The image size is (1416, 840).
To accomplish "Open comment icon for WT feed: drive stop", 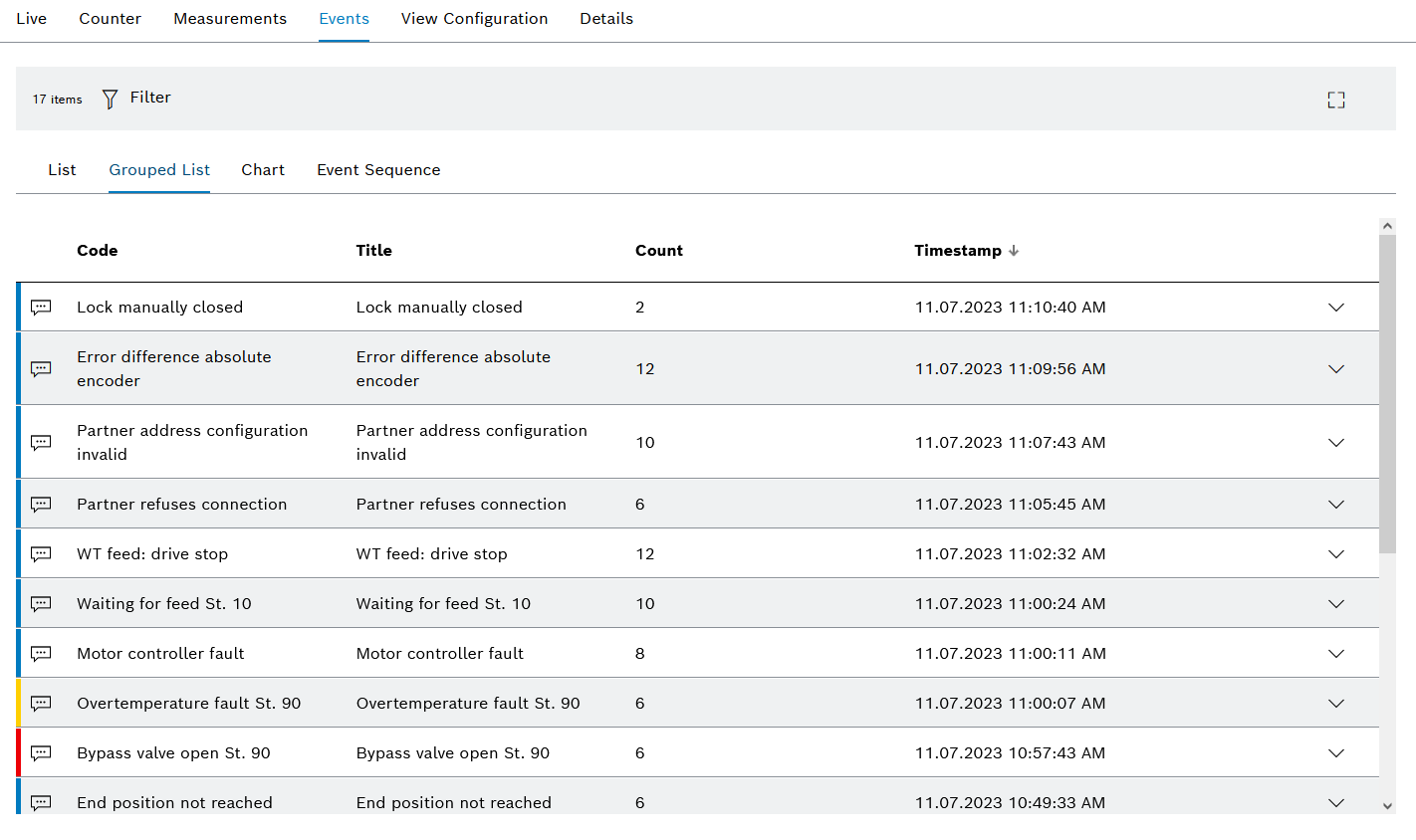I will pyautogui.click(x=41, y=554).
